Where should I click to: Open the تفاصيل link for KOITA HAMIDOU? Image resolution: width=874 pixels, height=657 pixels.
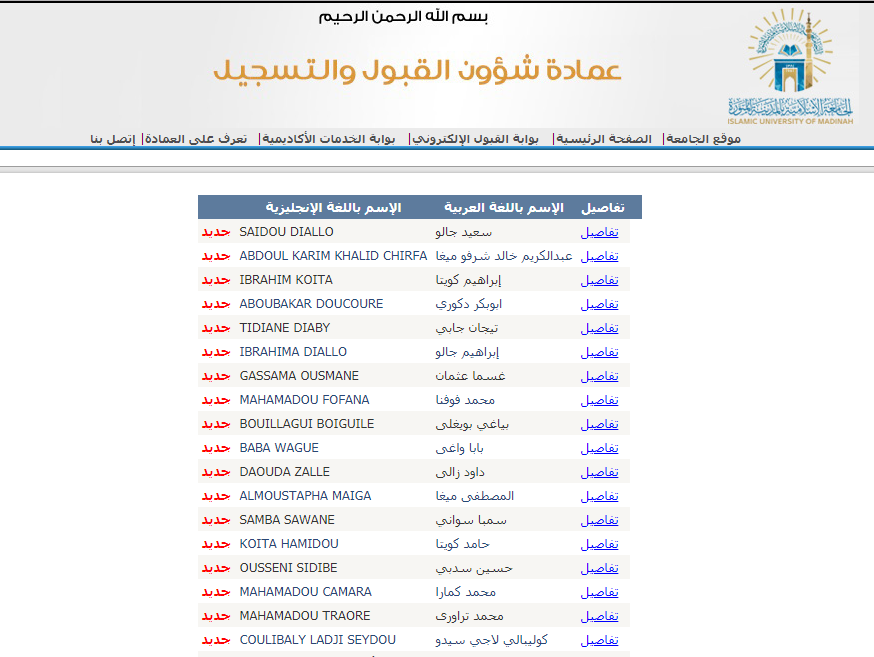(x=599, y=543)
